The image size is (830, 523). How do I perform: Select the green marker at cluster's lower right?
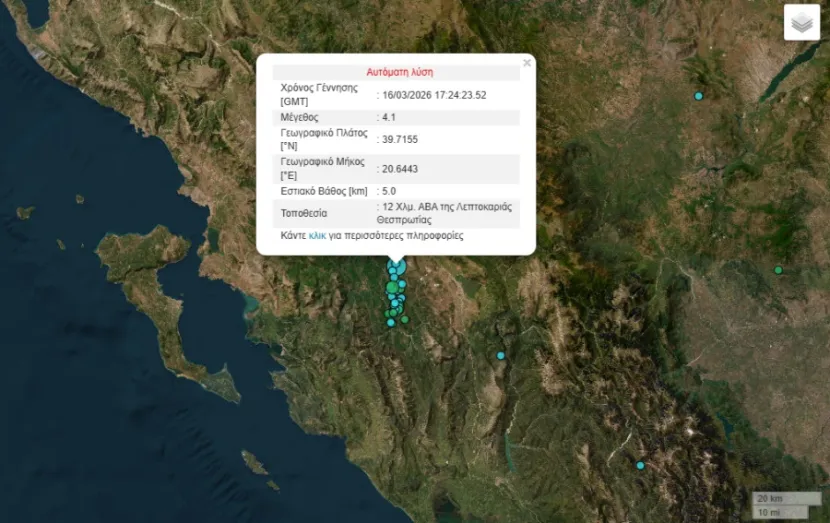click(x=405, y=320)
